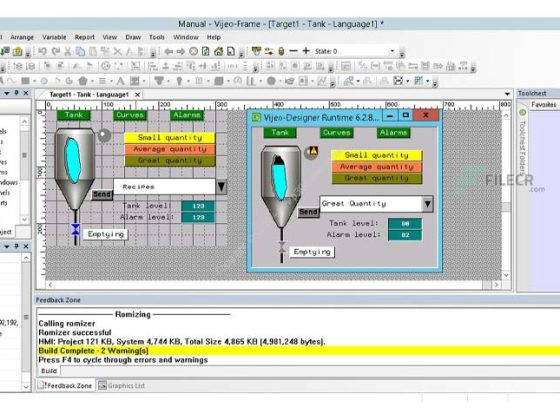Open the Help menu
The image size is (560, 420).
pos(214,37)
